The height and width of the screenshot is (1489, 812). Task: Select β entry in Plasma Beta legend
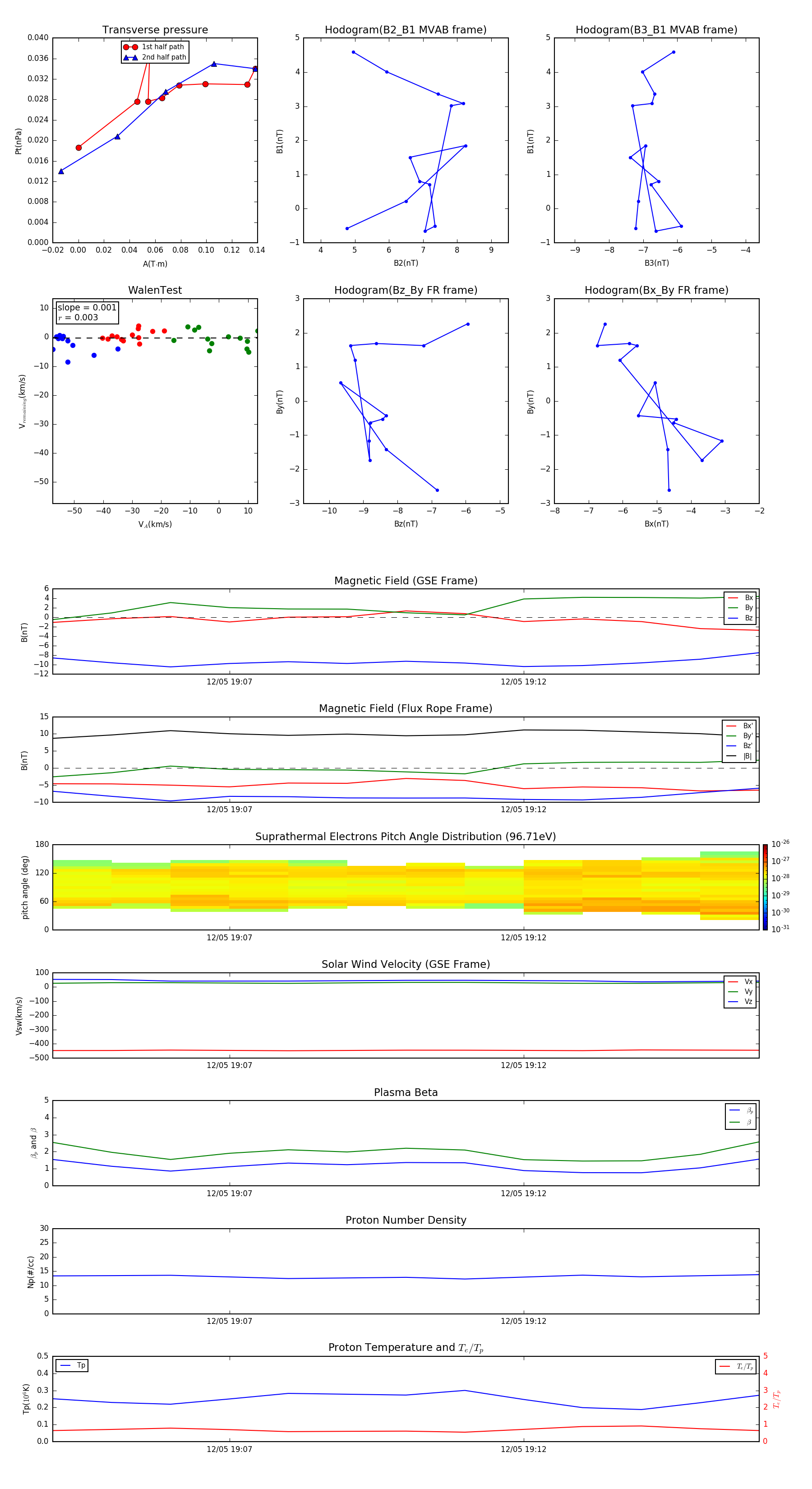tap(741, 1122)
